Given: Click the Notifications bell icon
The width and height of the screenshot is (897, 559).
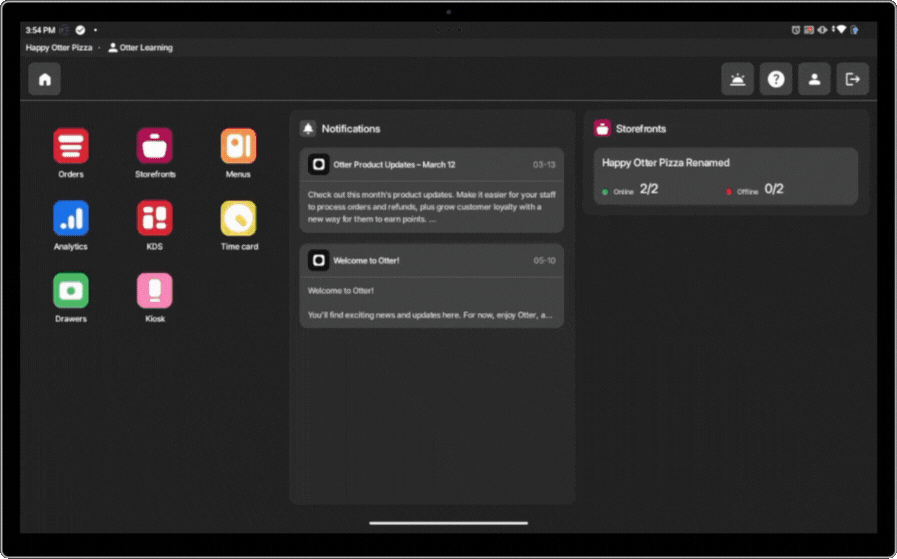Looking at the screenshot, I should click(308, 129).
